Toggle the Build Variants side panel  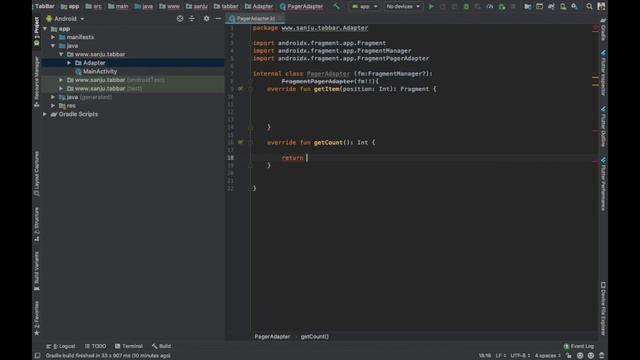37,271
